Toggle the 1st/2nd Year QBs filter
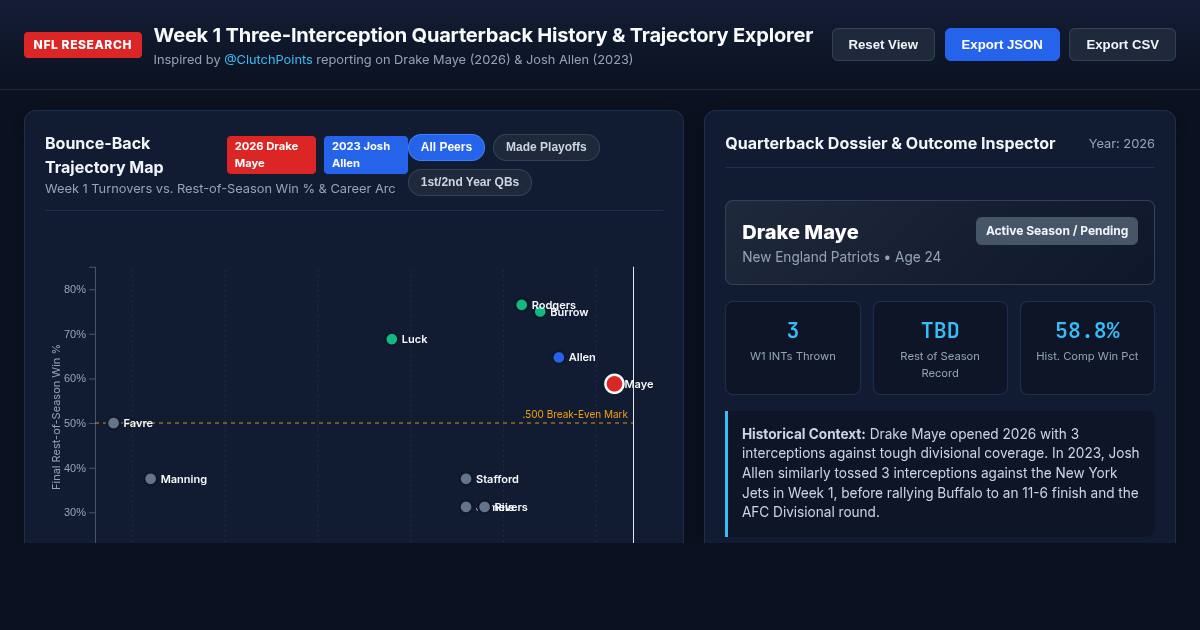 tap(470, 182)
